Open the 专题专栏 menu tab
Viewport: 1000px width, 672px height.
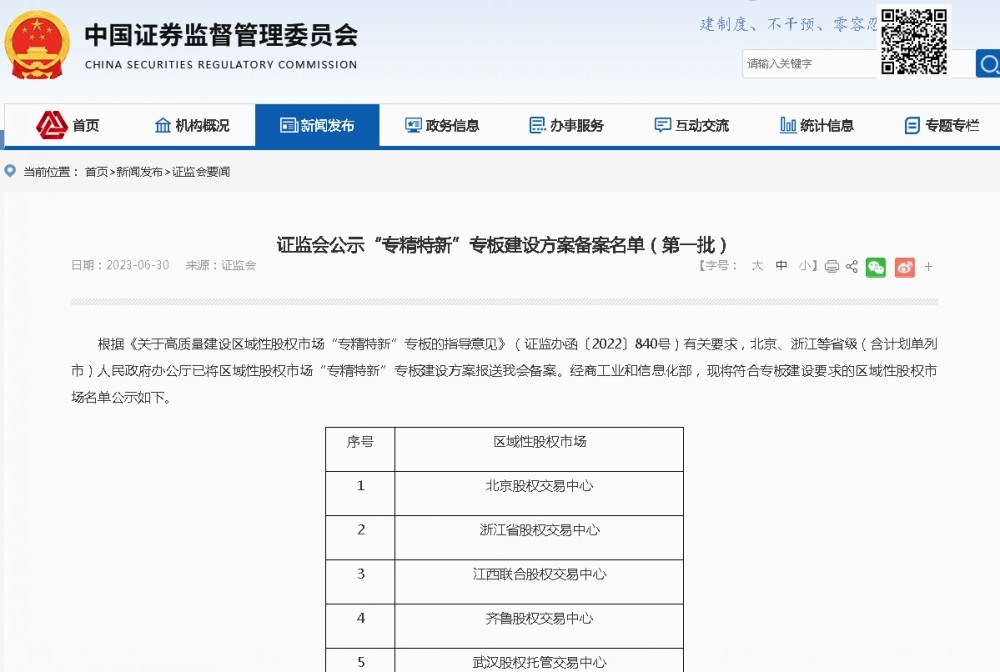point(941,125)
